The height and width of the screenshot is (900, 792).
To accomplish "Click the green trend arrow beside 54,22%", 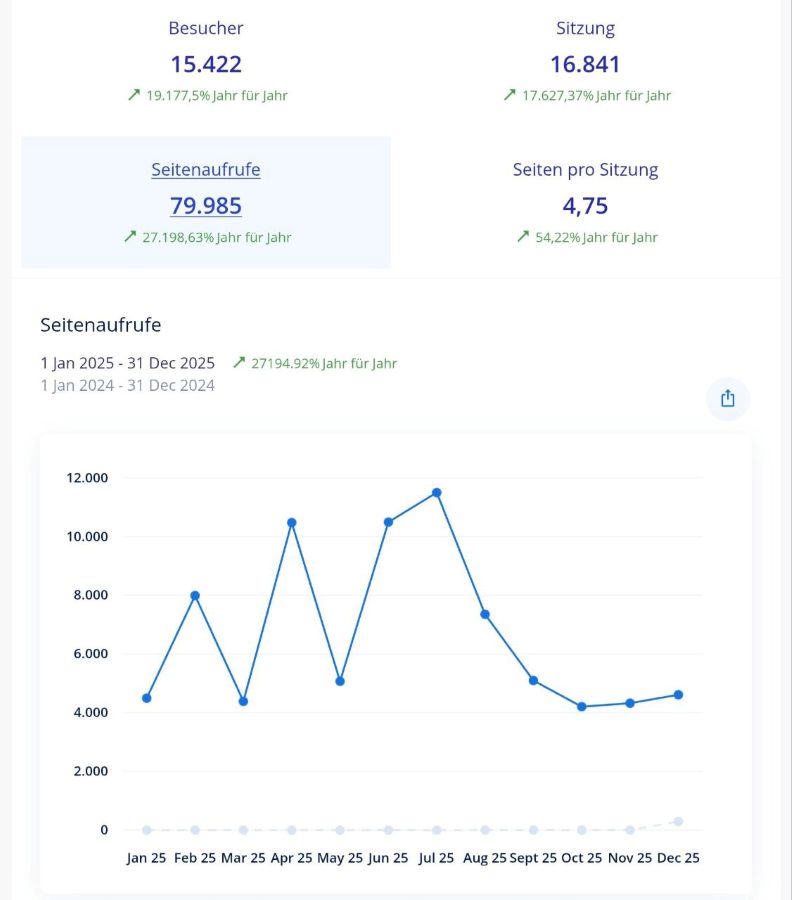I will (x=523, y=237).
